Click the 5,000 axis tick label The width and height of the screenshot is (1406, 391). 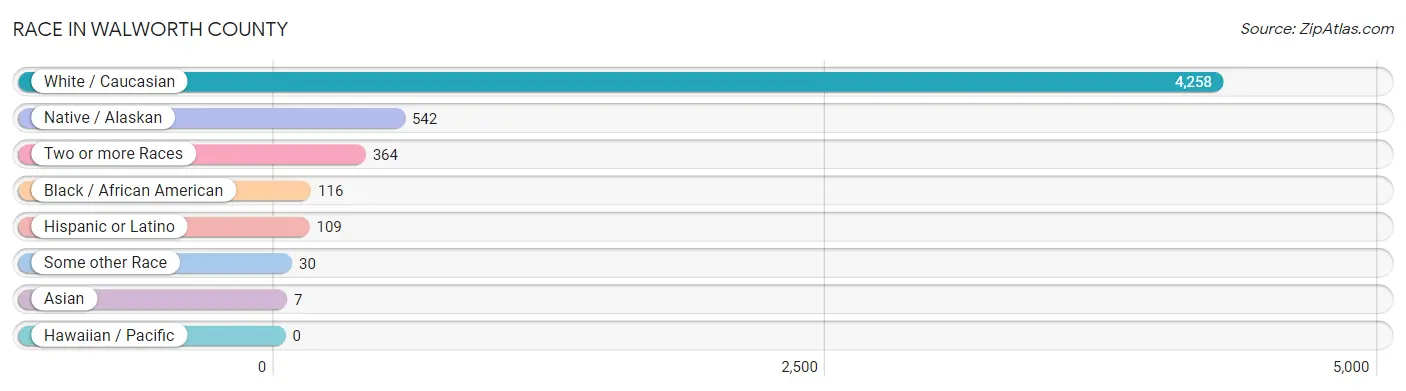pyautogui.click(x=1350, y=367)
